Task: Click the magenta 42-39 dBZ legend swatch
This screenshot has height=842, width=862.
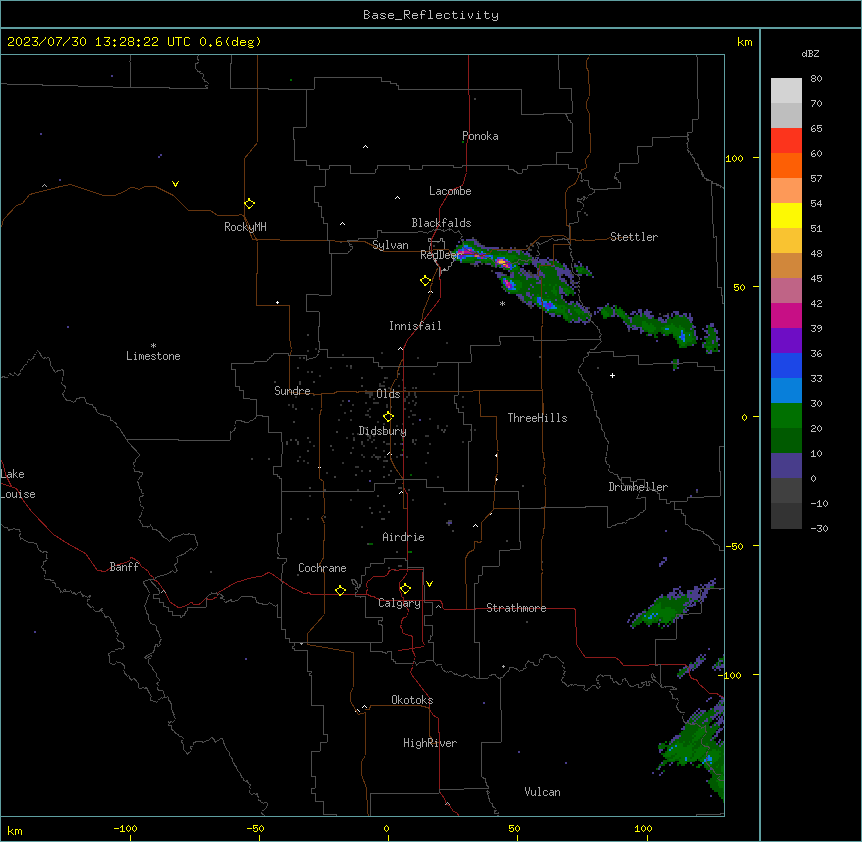Action: pyautogui.click(x=786, y=315)
